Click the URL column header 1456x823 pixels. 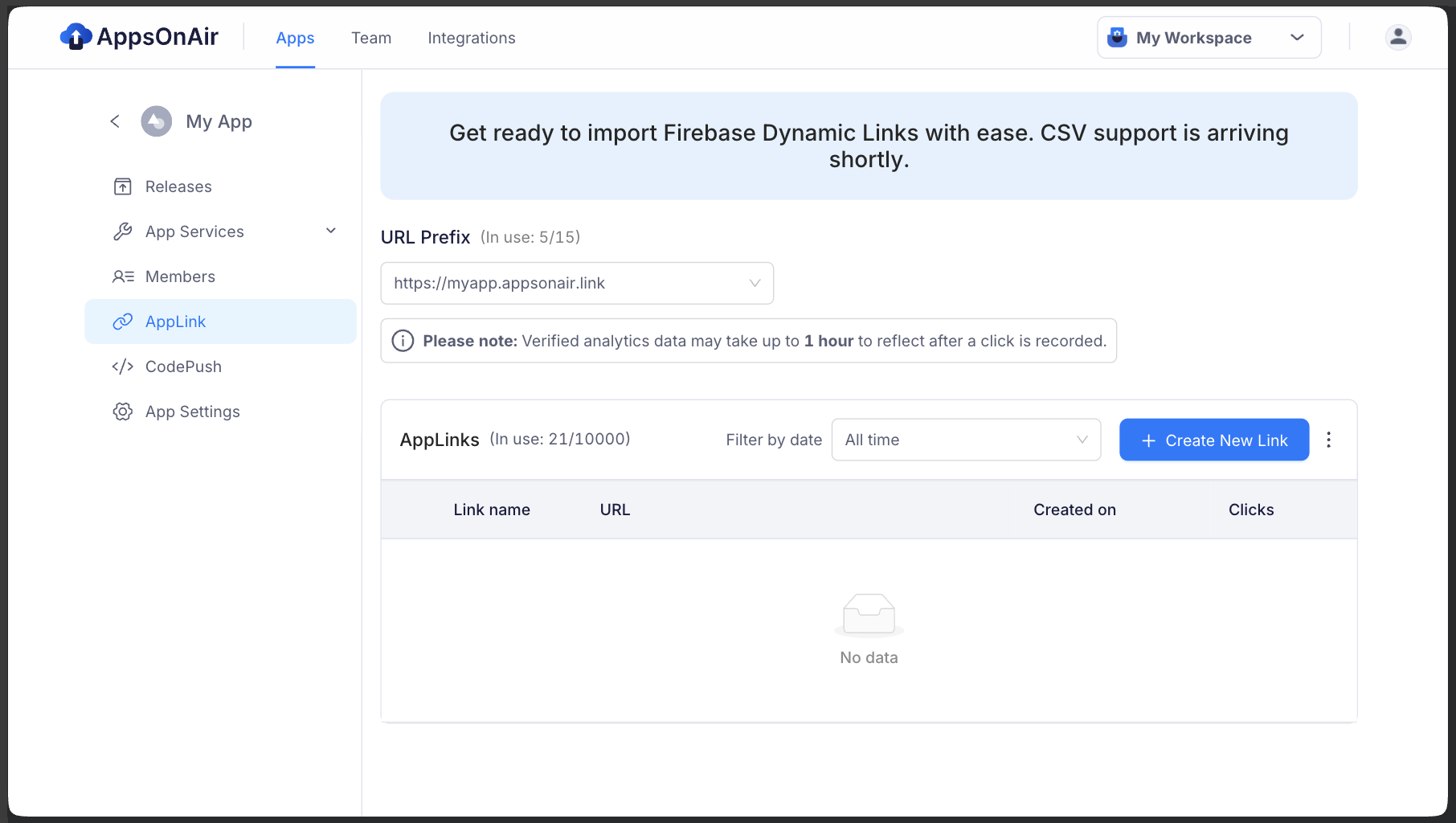pyautogui.click(x=615, y=510)
